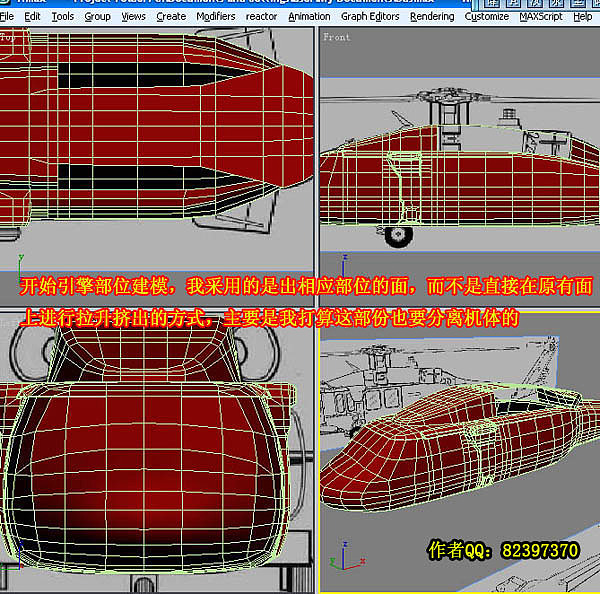Open the Tools menu
The image size is (600, 594).
(x=63, y=17)
